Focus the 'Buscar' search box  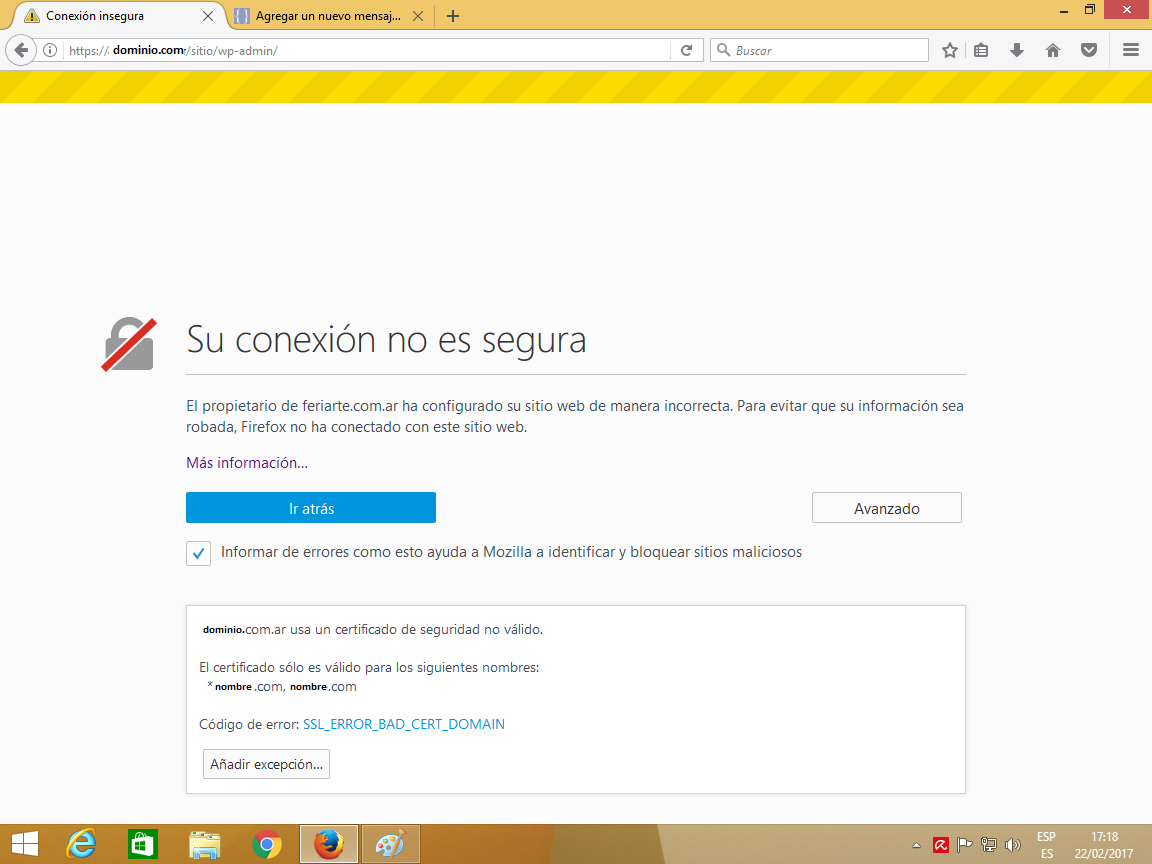(x=819, y=50)
